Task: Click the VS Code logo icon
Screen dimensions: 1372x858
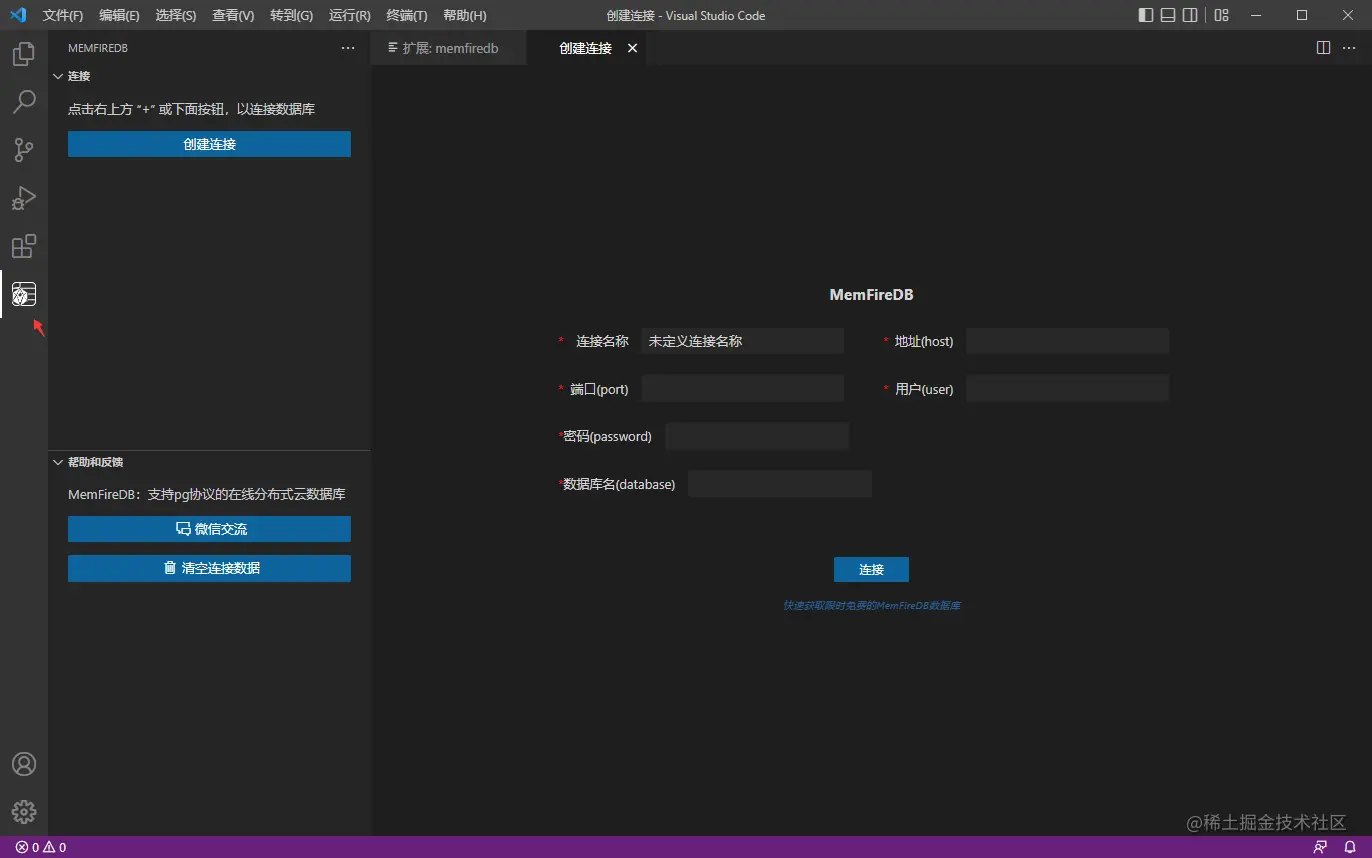Action: click(x=18, y=15)
